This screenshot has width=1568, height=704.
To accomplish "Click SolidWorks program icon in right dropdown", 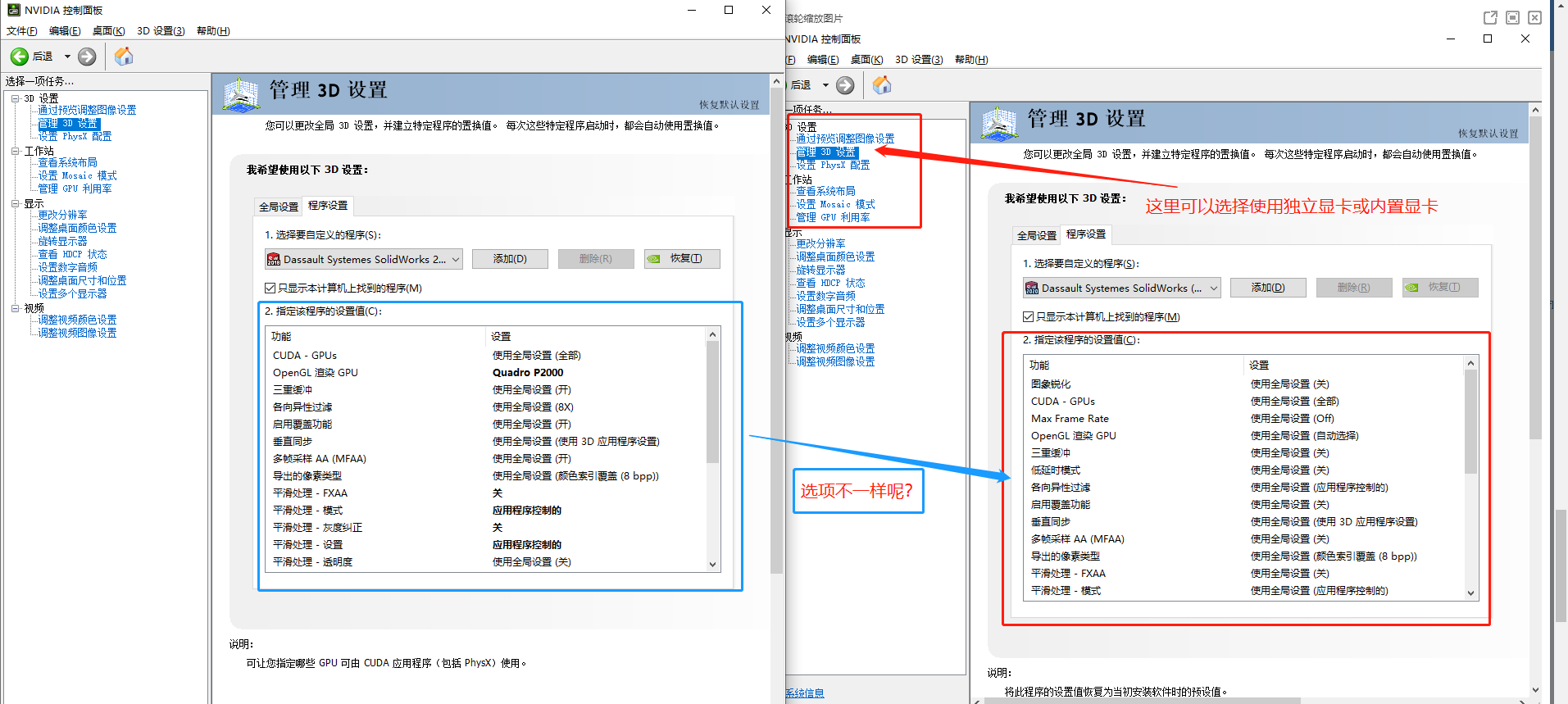I will (1032, 288).
